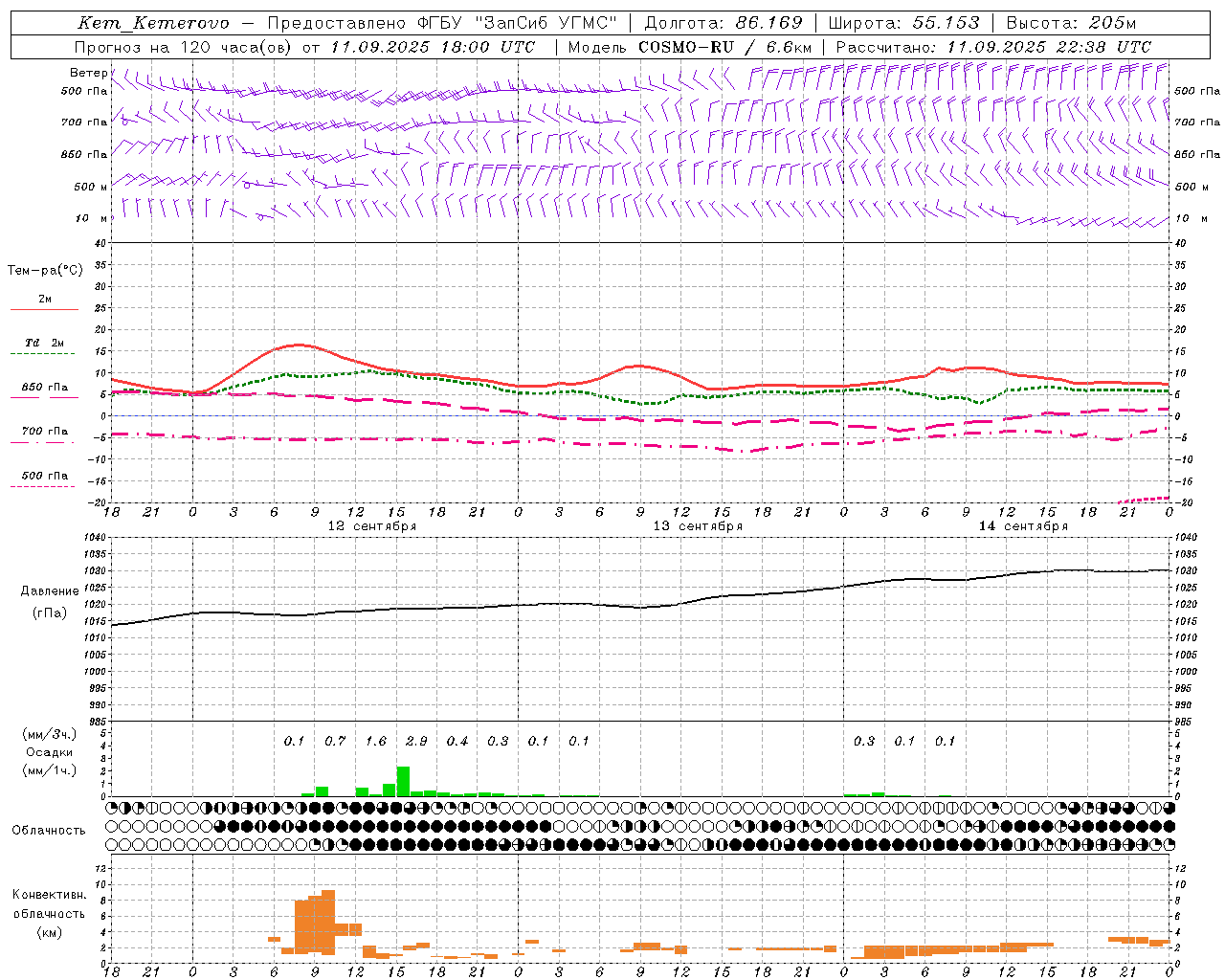1225x980 pixels.
Task: Click the 700 гПа legend entry in temperature panel
Action: 45,432
